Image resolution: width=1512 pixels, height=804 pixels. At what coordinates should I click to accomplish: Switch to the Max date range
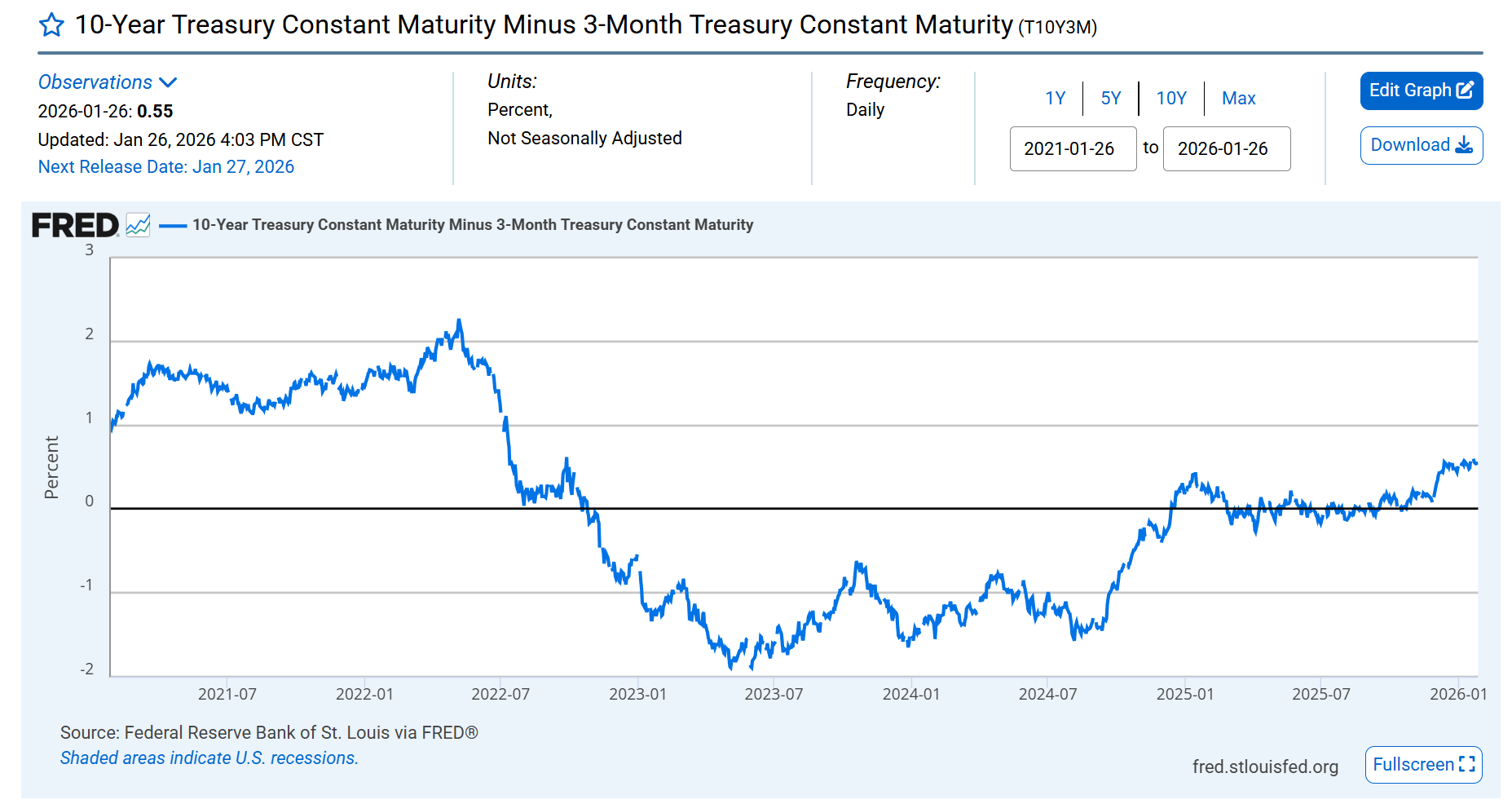click(1238, 98)
